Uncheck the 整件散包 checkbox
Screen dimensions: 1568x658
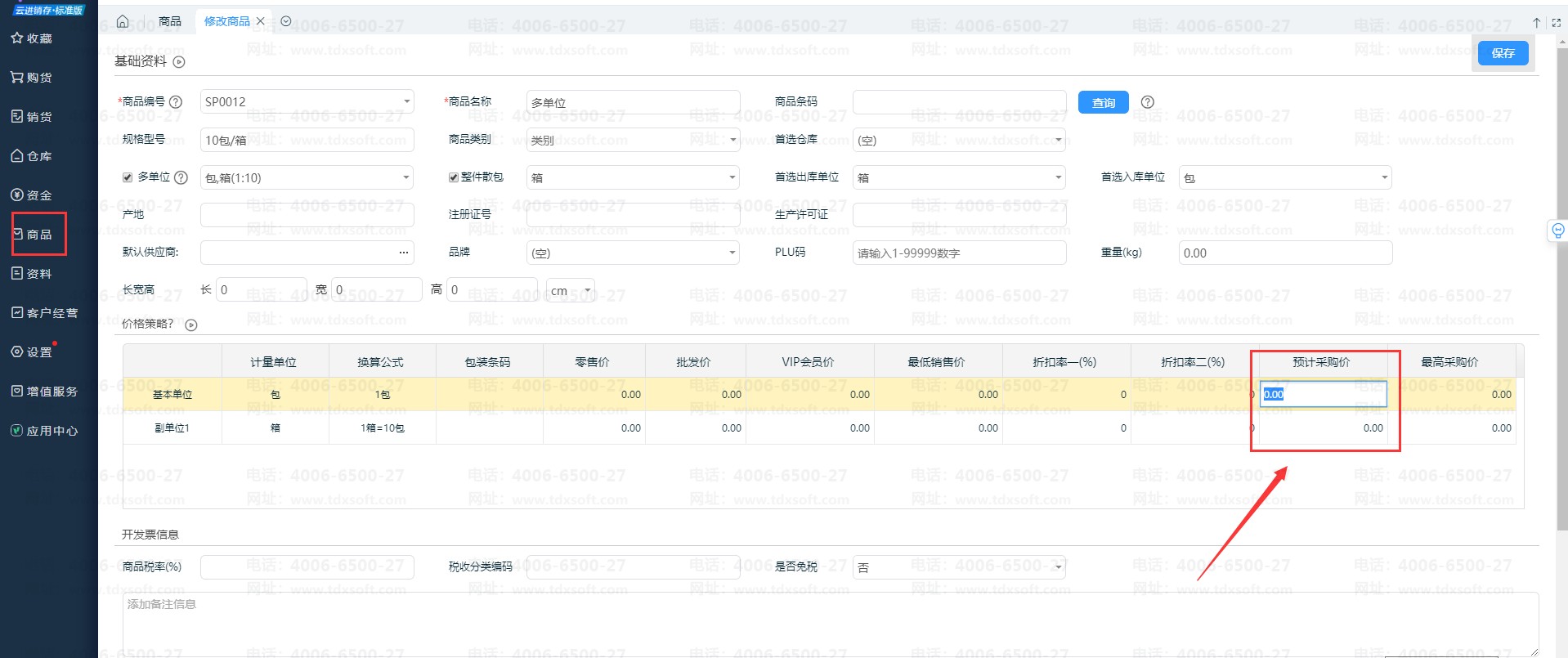click(x=453, y=177)
